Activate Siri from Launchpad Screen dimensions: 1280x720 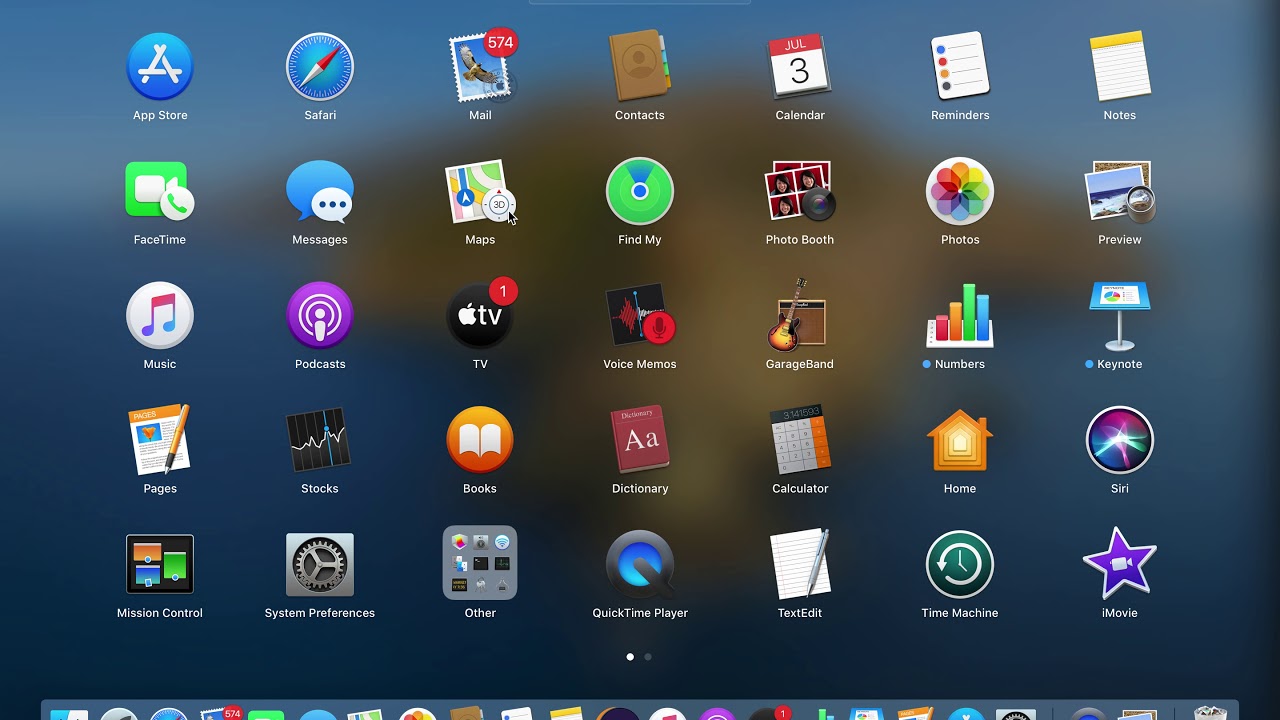click(1119, 440)
